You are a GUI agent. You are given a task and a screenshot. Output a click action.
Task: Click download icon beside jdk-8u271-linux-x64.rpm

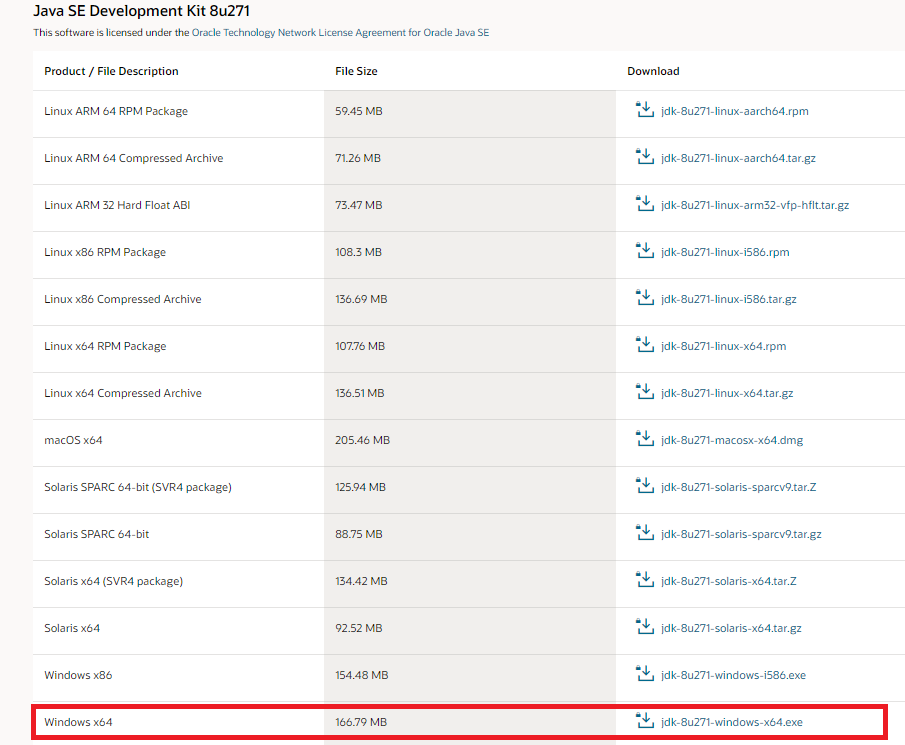[x=644, y=344]
